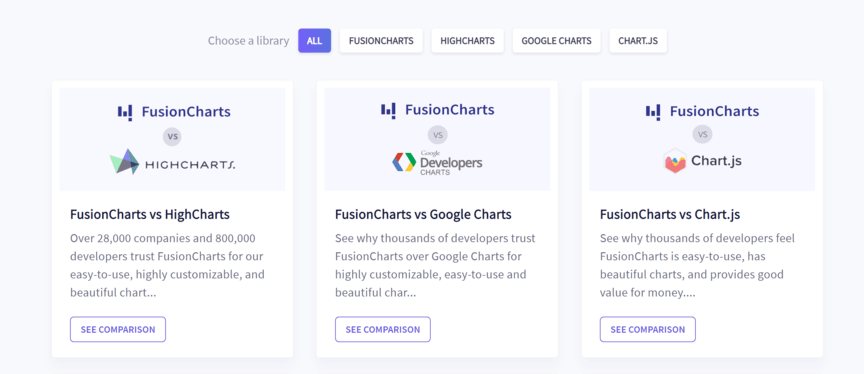Image resolution: width=864 pixels, height=374 pixels.
Task: Click FusionCharts logo in the Google Charts card
Action: pos(438,110)
